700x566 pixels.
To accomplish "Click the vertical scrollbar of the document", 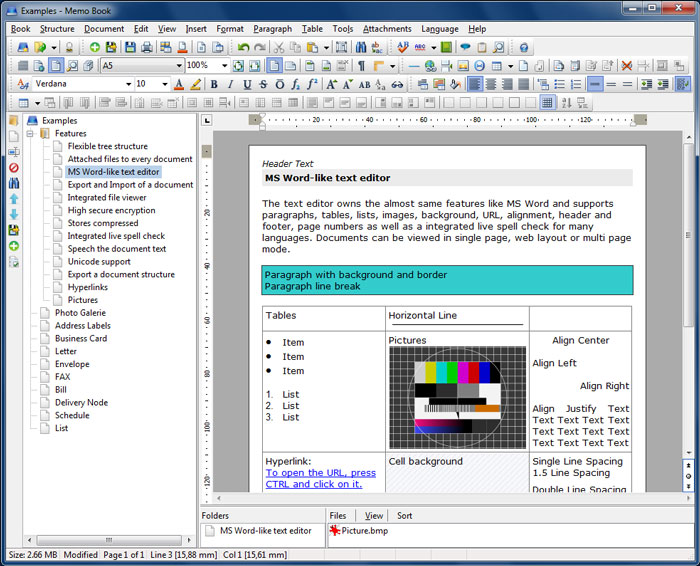I will click(688, 235).
